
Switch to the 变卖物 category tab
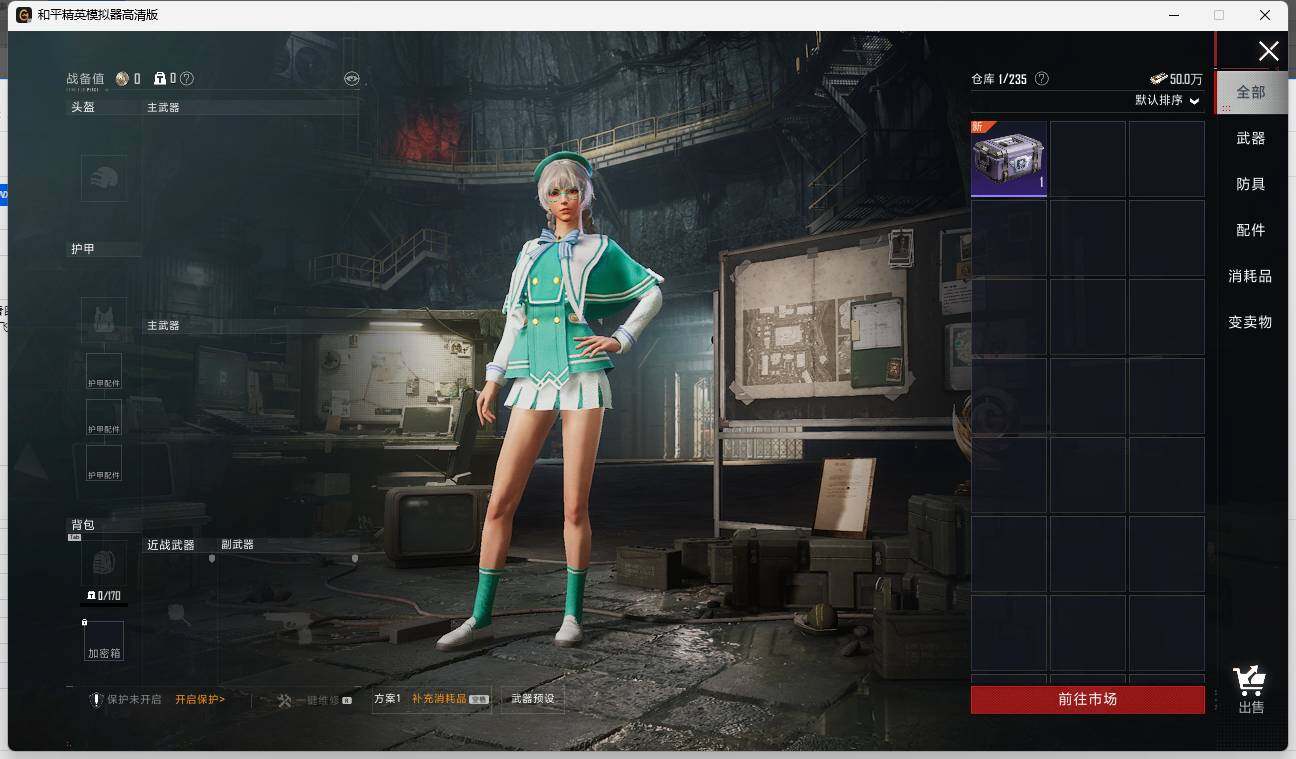click(x=1251, y=322)
